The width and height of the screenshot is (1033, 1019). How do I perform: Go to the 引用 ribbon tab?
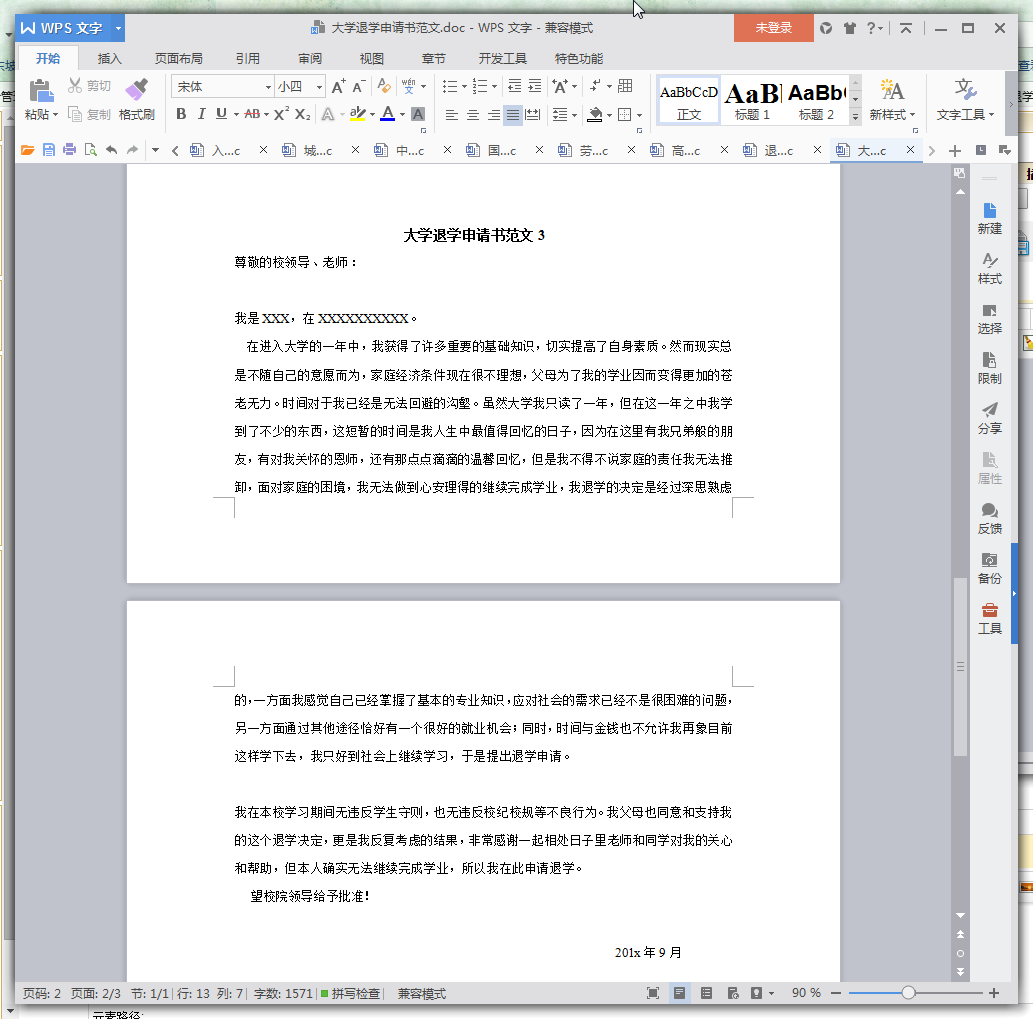(x=248, y=59)
